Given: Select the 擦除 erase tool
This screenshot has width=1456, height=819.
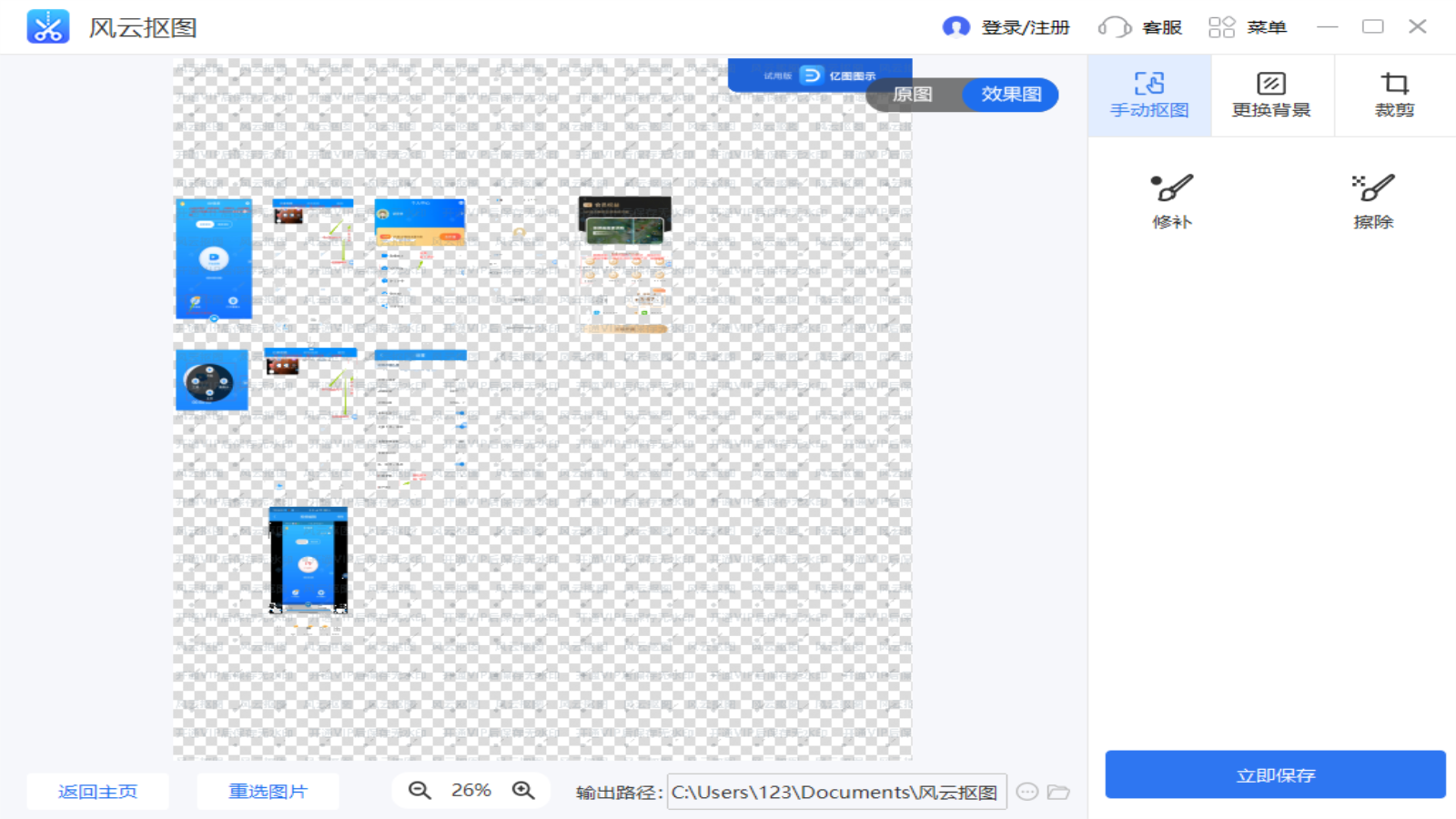Looking at the screenshot, I should [x=1372, y=200].
